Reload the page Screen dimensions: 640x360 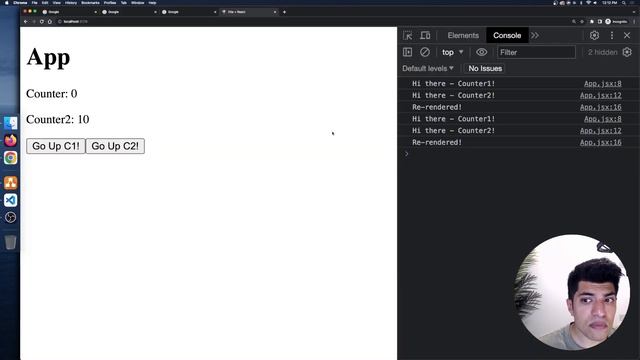point(42,22)
